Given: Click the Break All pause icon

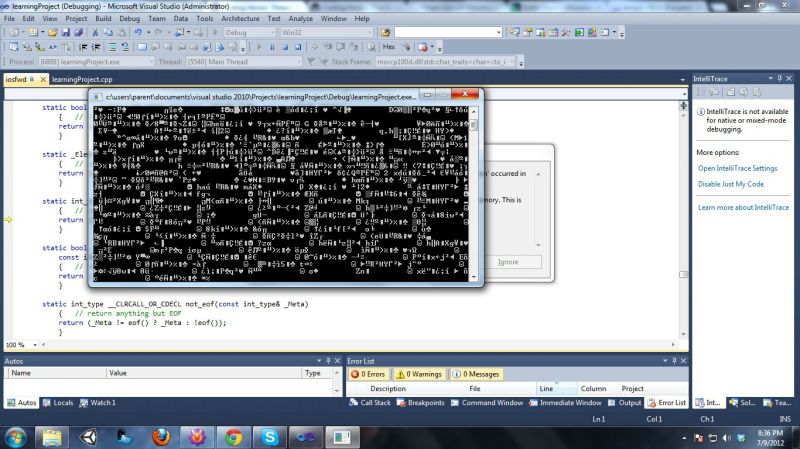Looking at the screenshot, I should click(x=272, y=47).
